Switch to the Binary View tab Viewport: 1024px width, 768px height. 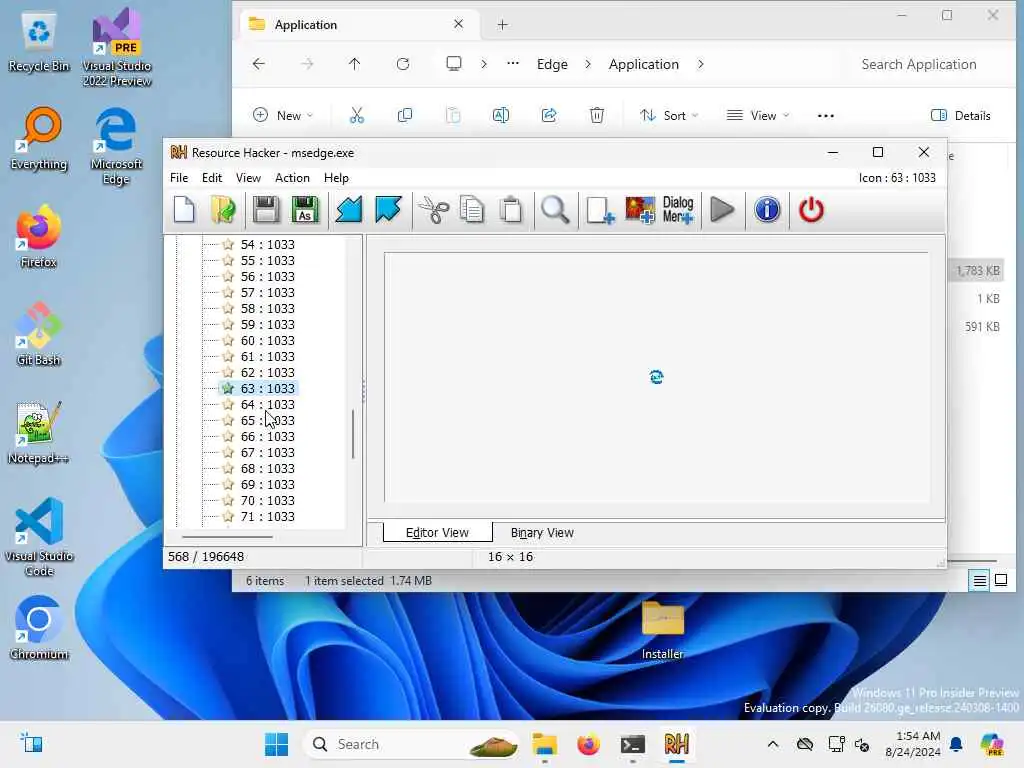pyautogui.click(x=542, y=532)
